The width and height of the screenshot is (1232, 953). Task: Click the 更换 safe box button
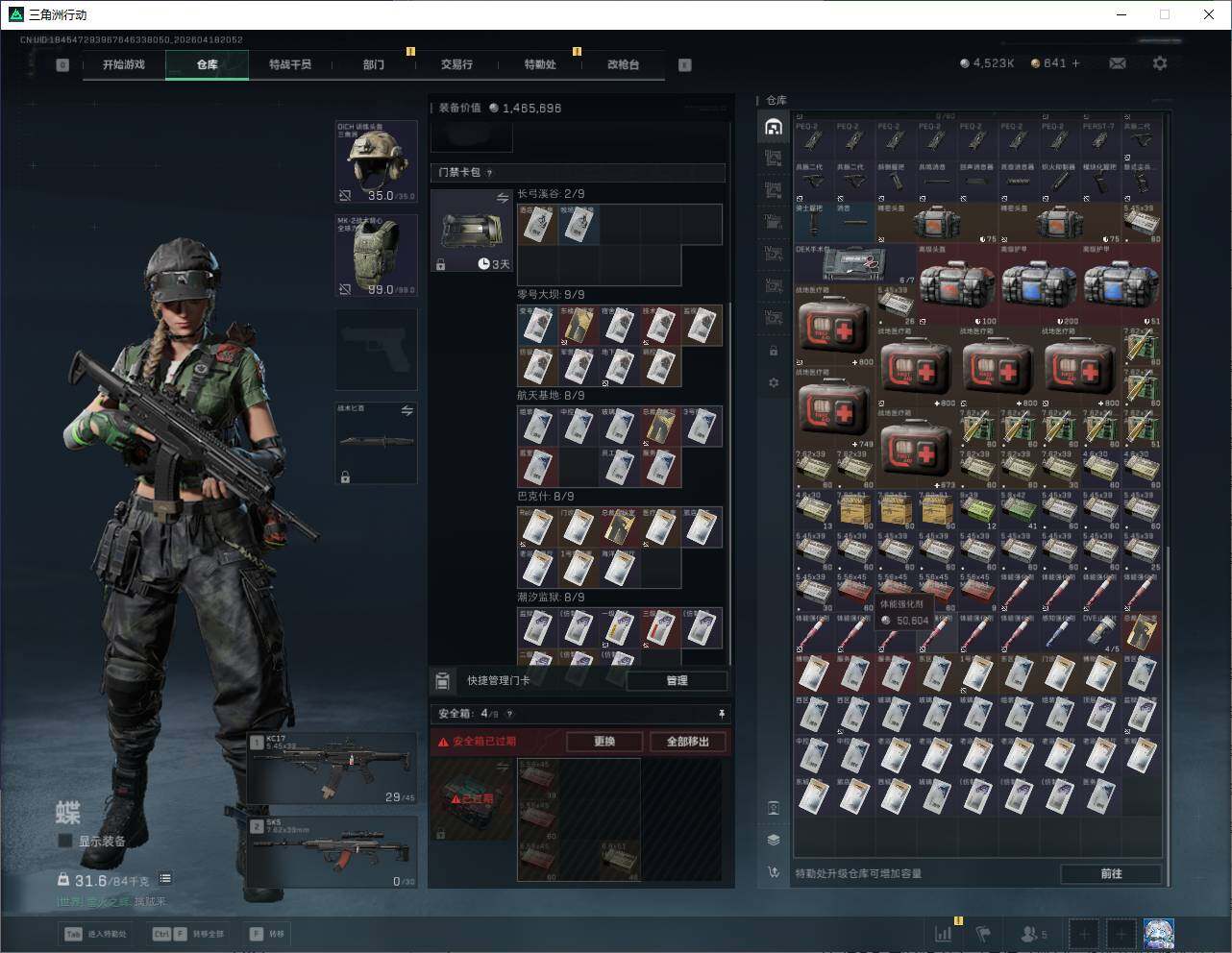pos(604,742)
